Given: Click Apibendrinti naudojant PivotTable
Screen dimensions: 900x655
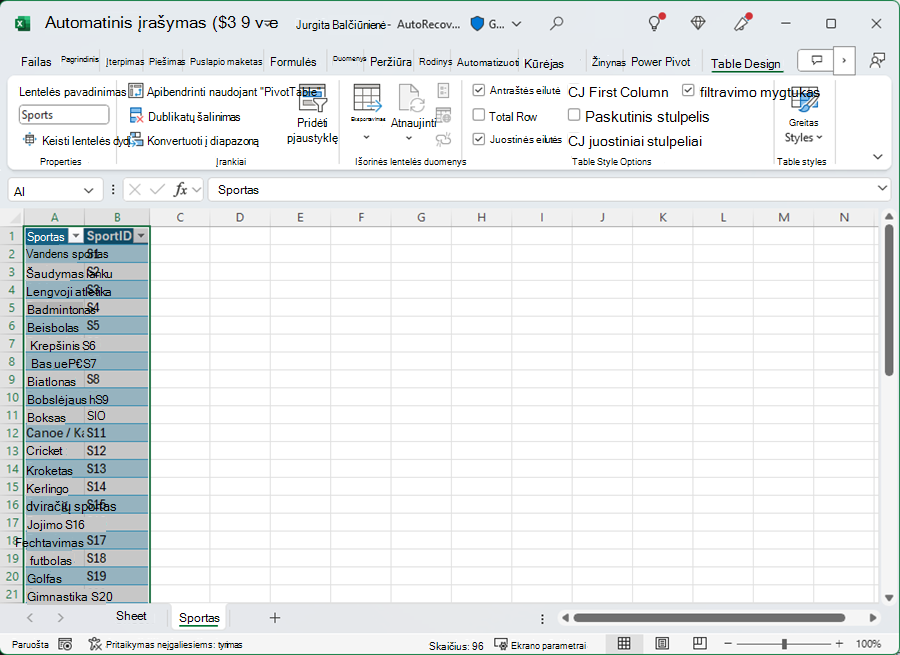Looking at the screenshot, I should pos(224,91).
